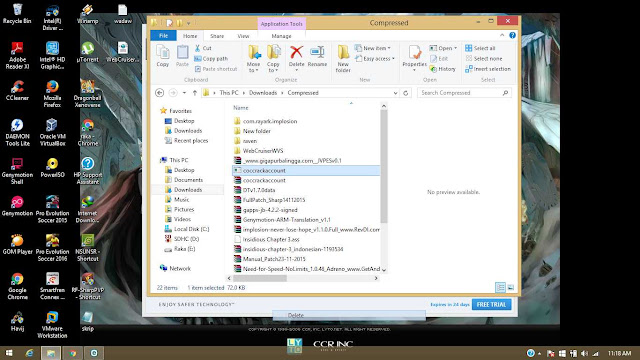Click Copy path in ribbon

211,59
